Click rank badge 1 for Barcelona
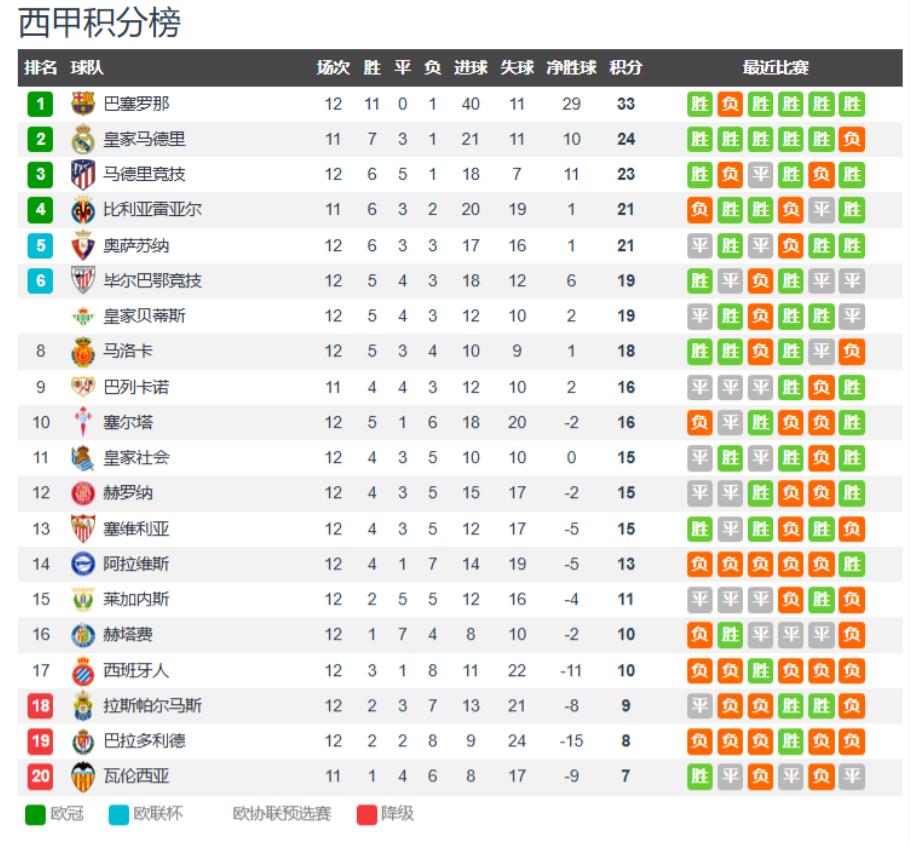 coord(40,104)
